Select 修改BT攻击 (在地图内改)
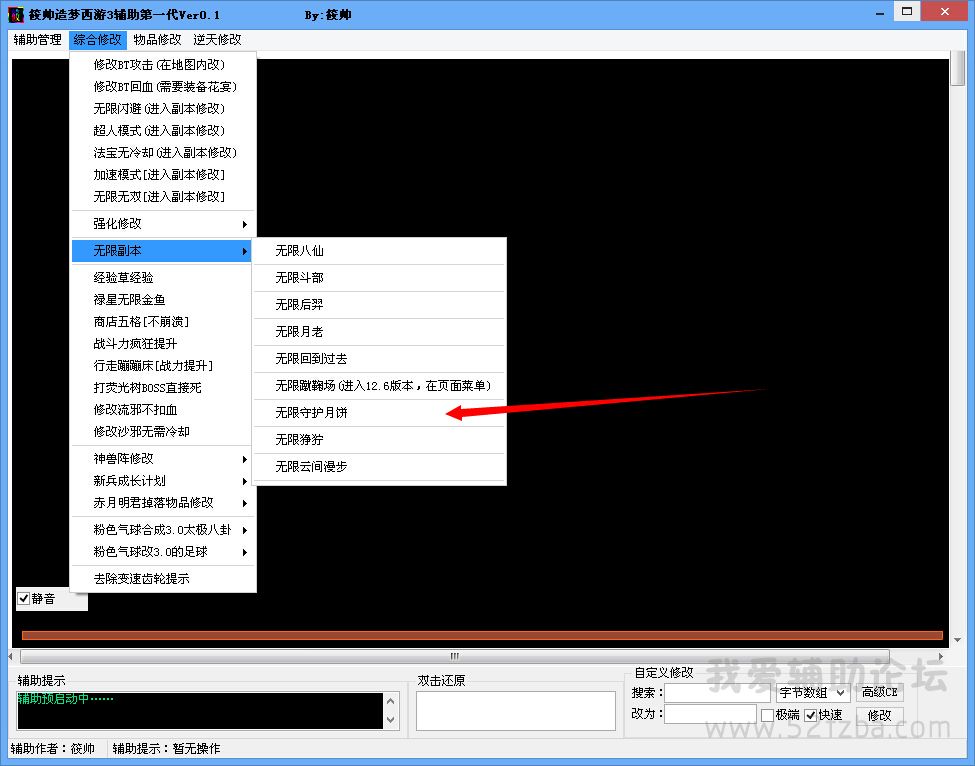 point(163,65)
